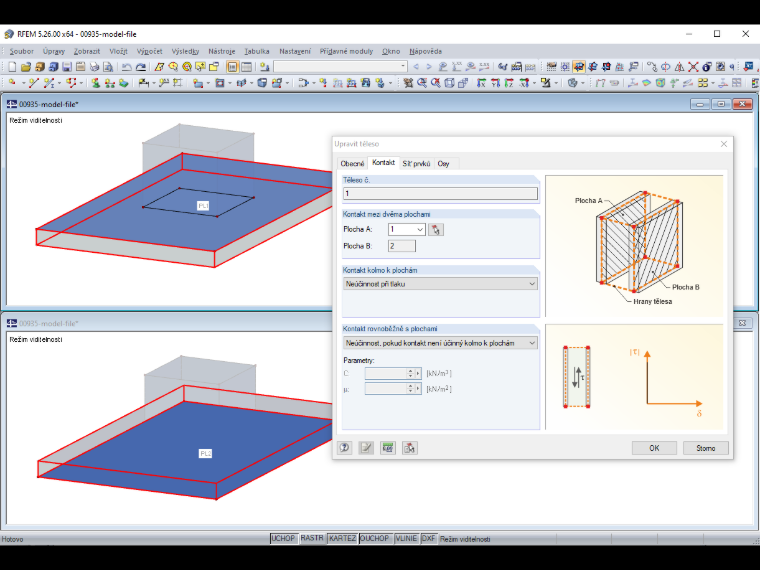Click the Undo arrow icon
Image resolution: width=760 pixels, height=570 pixels.
coord(127,67)
